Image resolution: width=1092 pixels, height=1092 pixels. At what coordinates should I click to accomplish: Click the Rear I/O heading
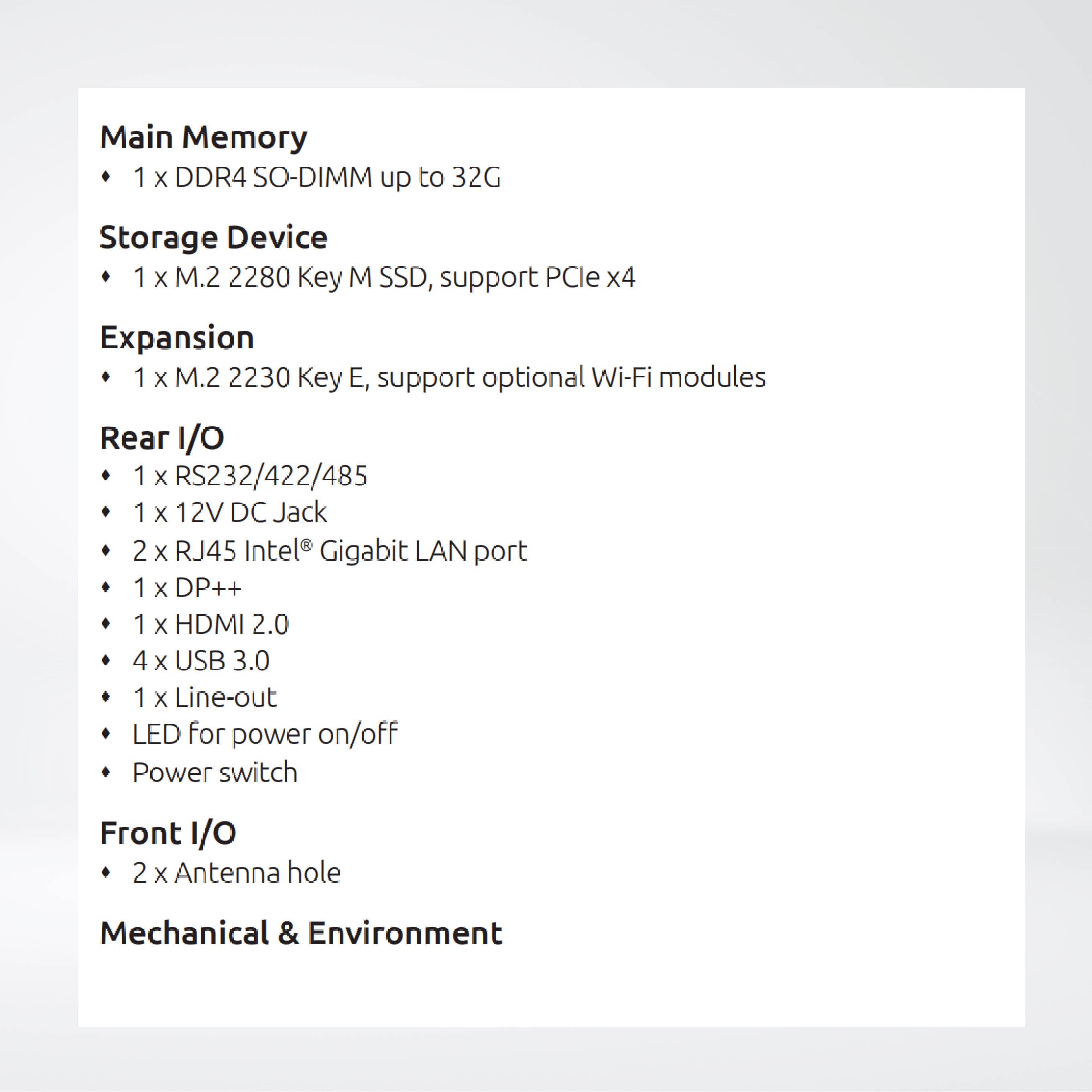point(162,437)
